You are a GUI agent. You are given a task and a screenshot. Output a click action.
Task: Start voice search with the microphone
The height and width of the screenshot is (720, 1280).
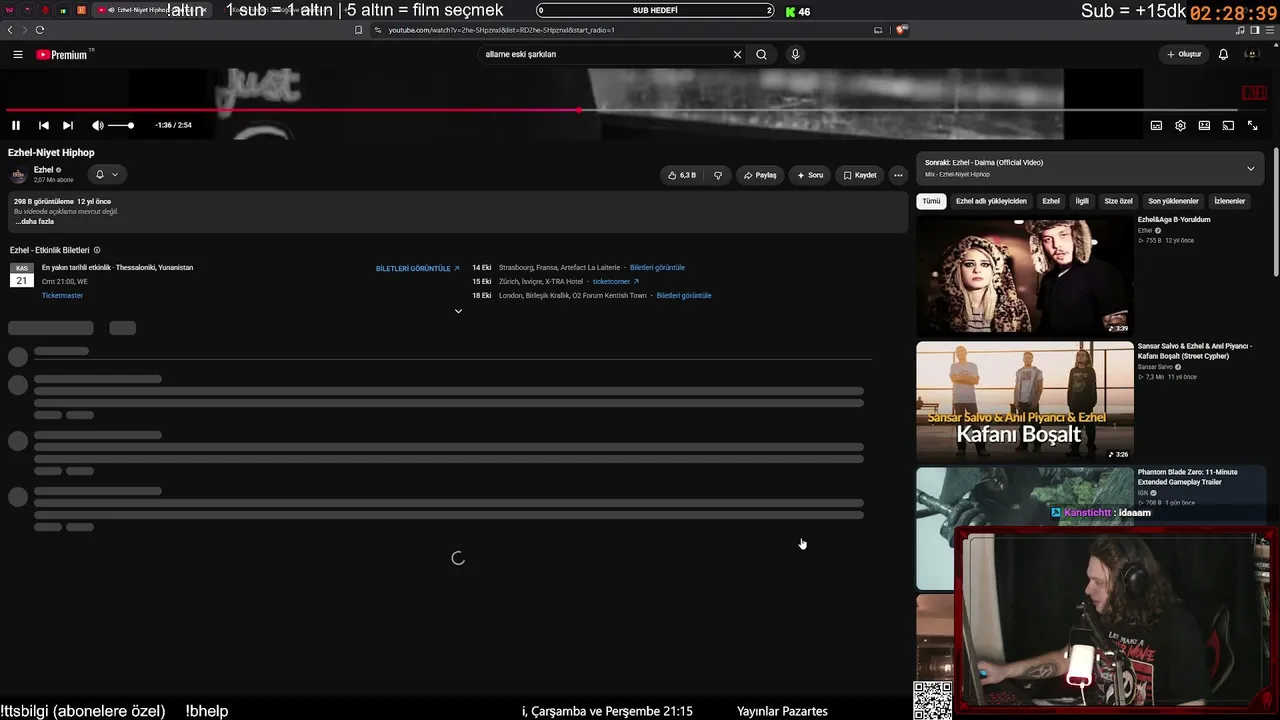(x=795, y=55)
